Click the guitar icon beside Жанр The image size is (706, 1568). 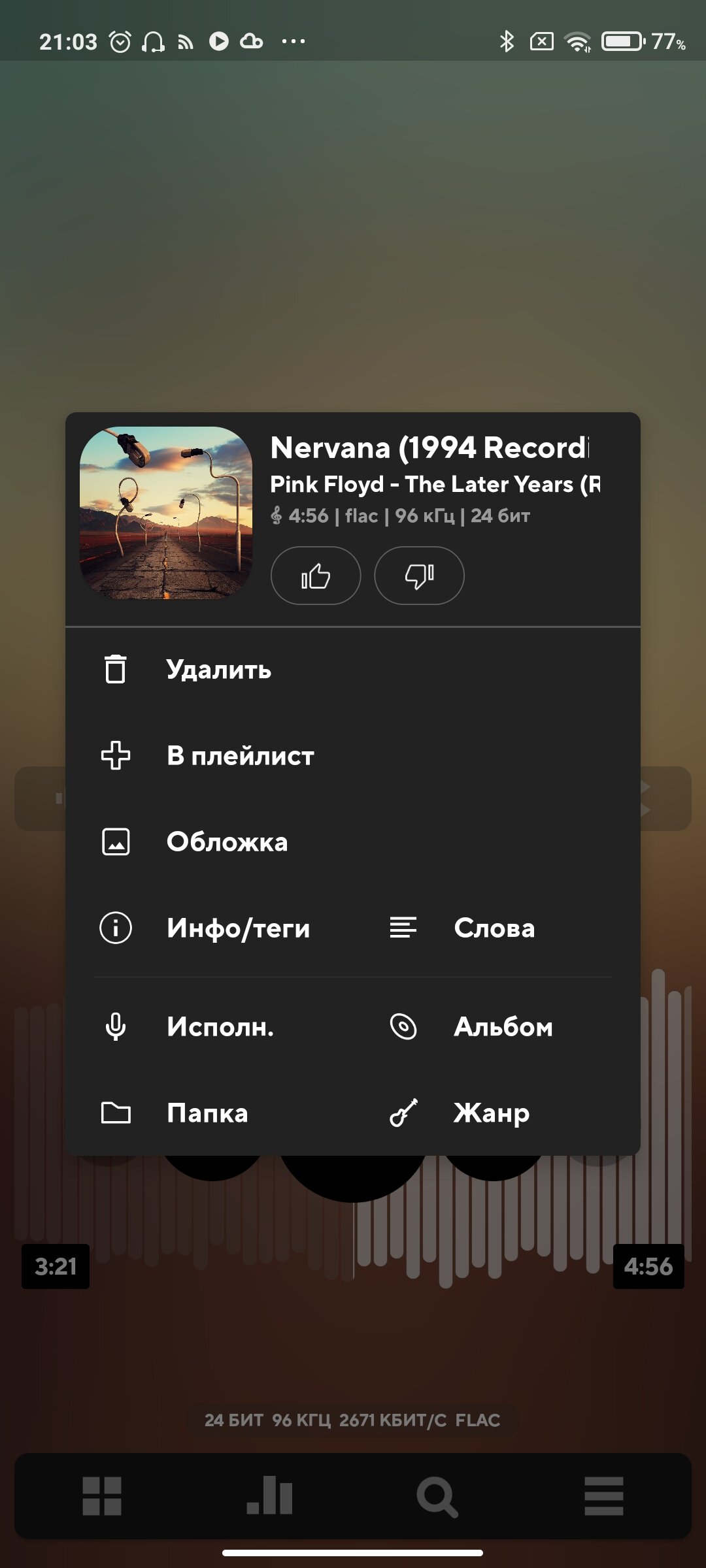403,1113
